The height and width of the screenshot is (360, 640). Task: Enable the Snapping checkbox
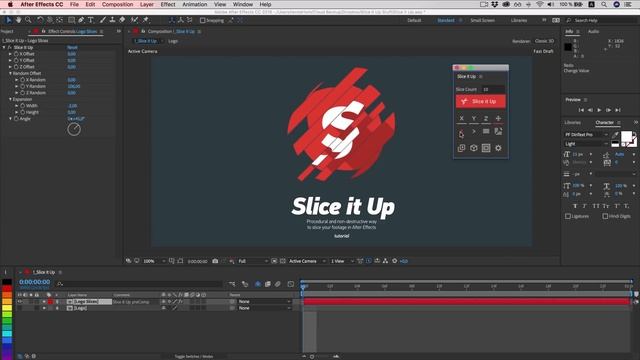point(202,20)
